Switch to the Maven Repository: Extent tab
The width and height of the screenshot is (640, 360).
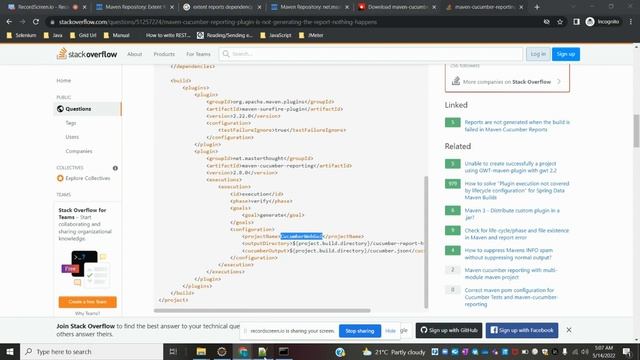click(x=134, y=7)
